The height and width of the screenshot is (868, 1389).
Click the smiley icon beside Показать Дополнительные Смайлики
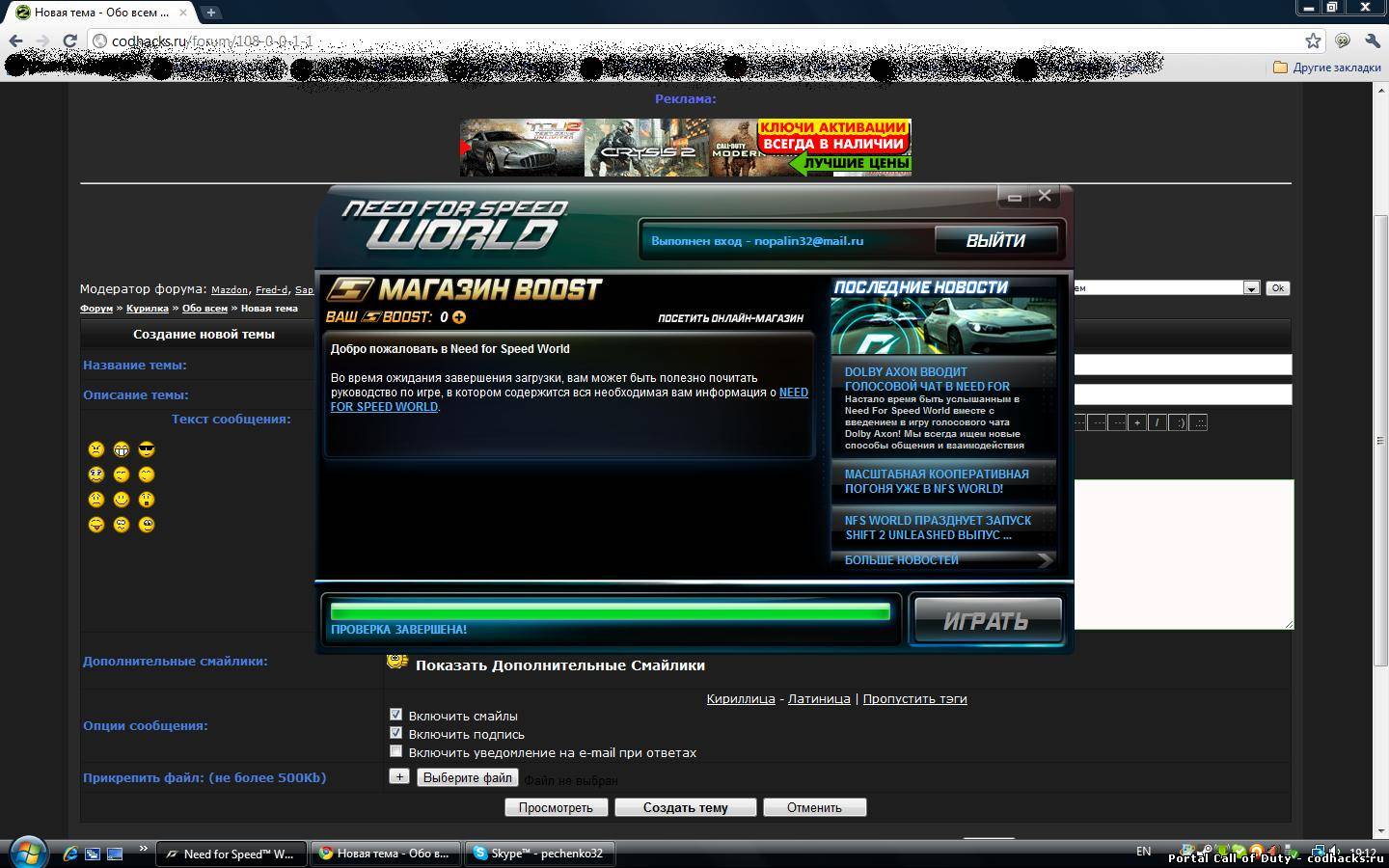coord(396,662)
